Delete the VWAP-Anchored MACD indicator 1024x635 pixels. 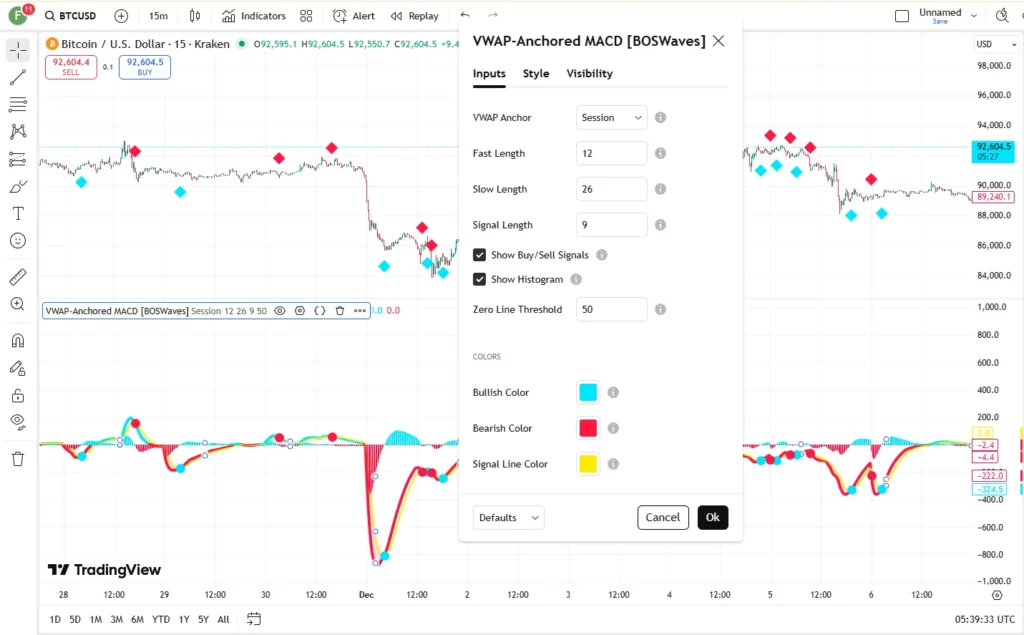click(340, 311)
